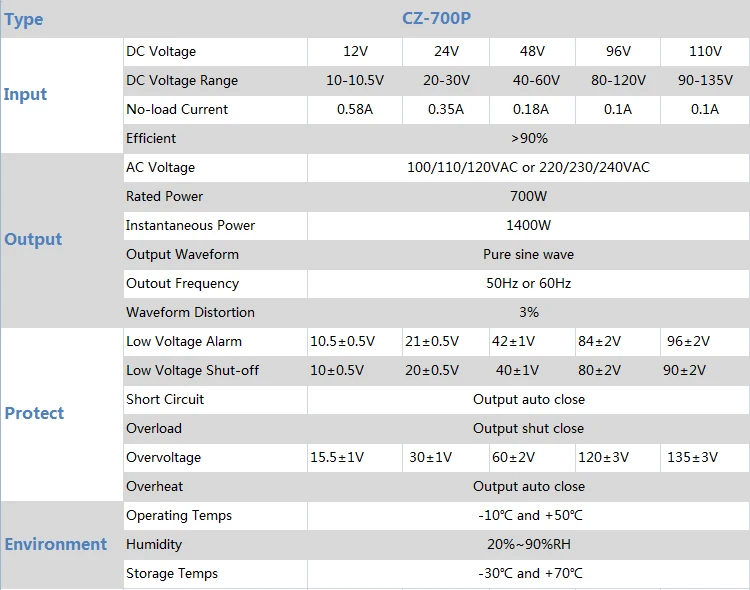Click the 10-10.5V range value
The width and height of the screenshot is (750, 590).
point(355,80)
